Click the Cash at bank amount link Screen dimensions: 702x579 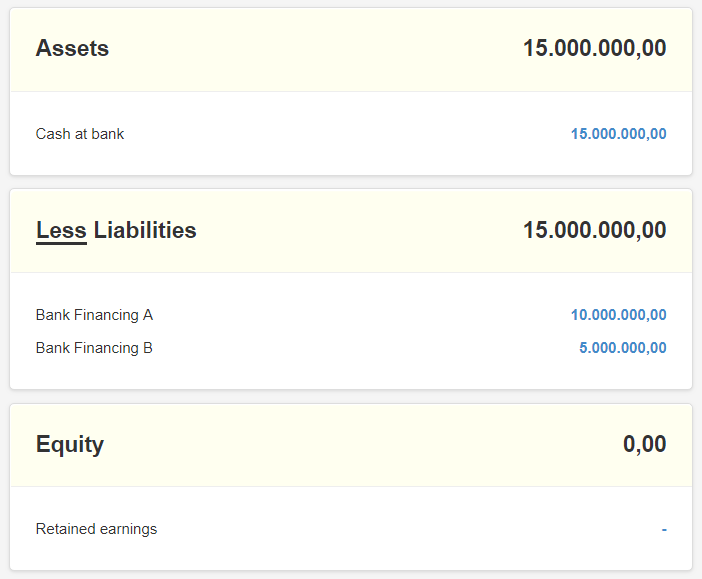tap(618, 134)
